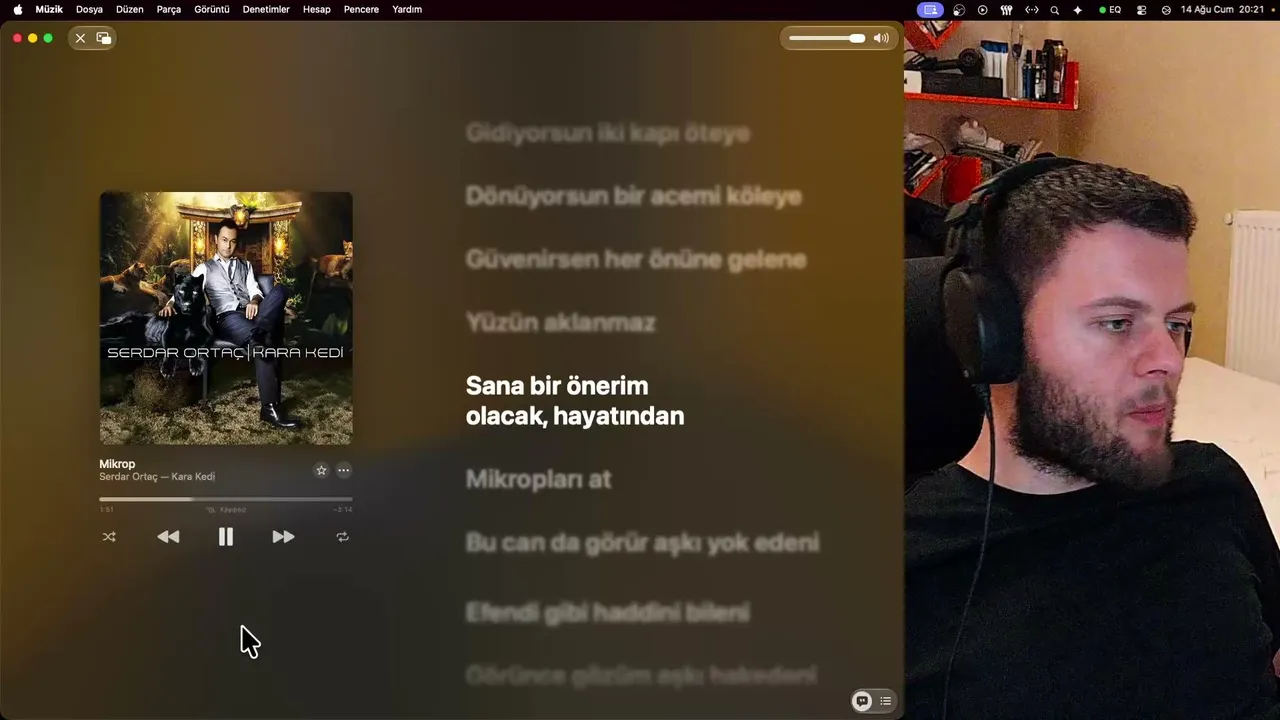Click the sparkle icon in menu bar
The height and width of the screenshot is (720, 1280).
click(1077, 9)
